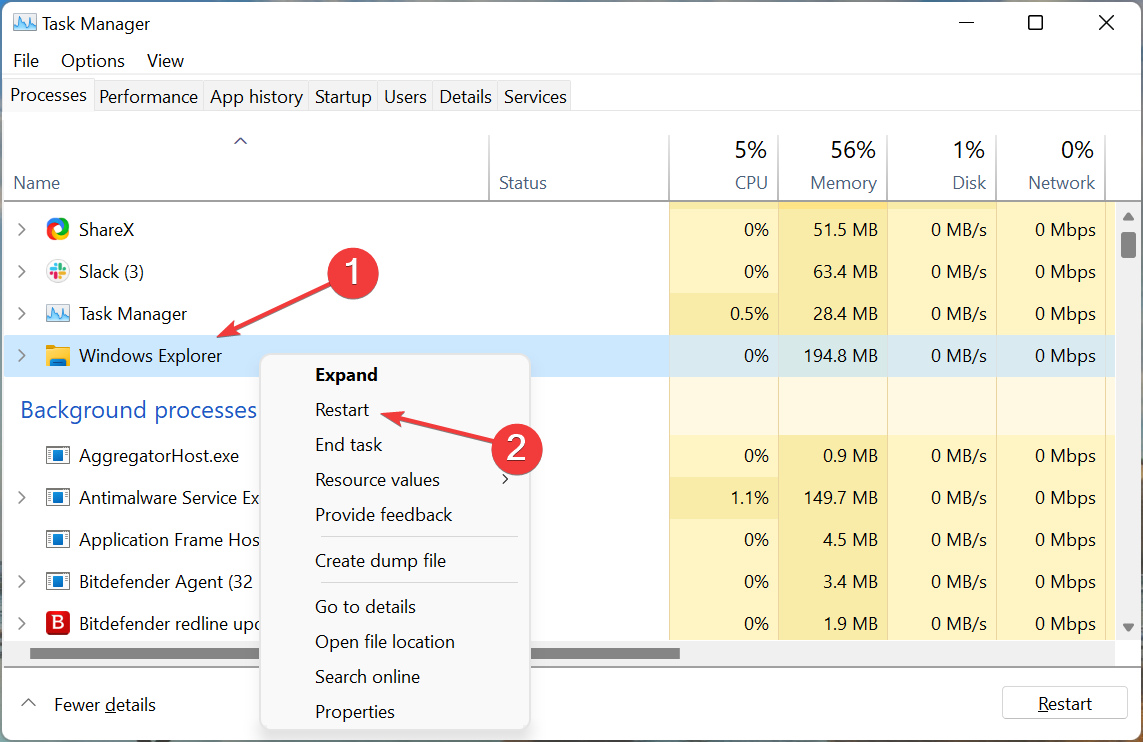Click the Application Frame Host icon
The height and width of the screenshot is (742, 1143).
58,540
